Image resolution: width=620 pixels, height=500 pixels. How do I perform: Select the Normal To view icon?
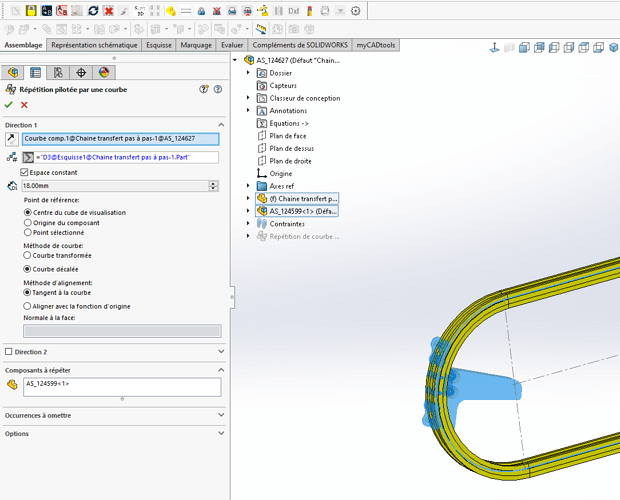point(494,48)
